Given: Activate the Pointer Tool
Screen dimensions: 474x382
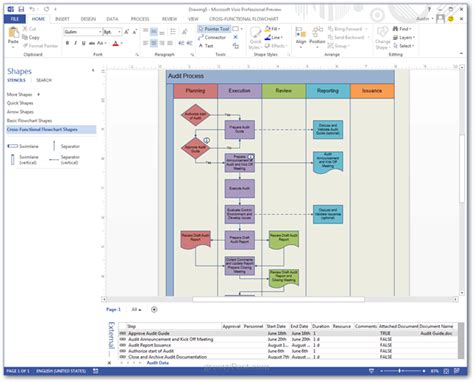Looking at the screenshot, I should point(214,29).
